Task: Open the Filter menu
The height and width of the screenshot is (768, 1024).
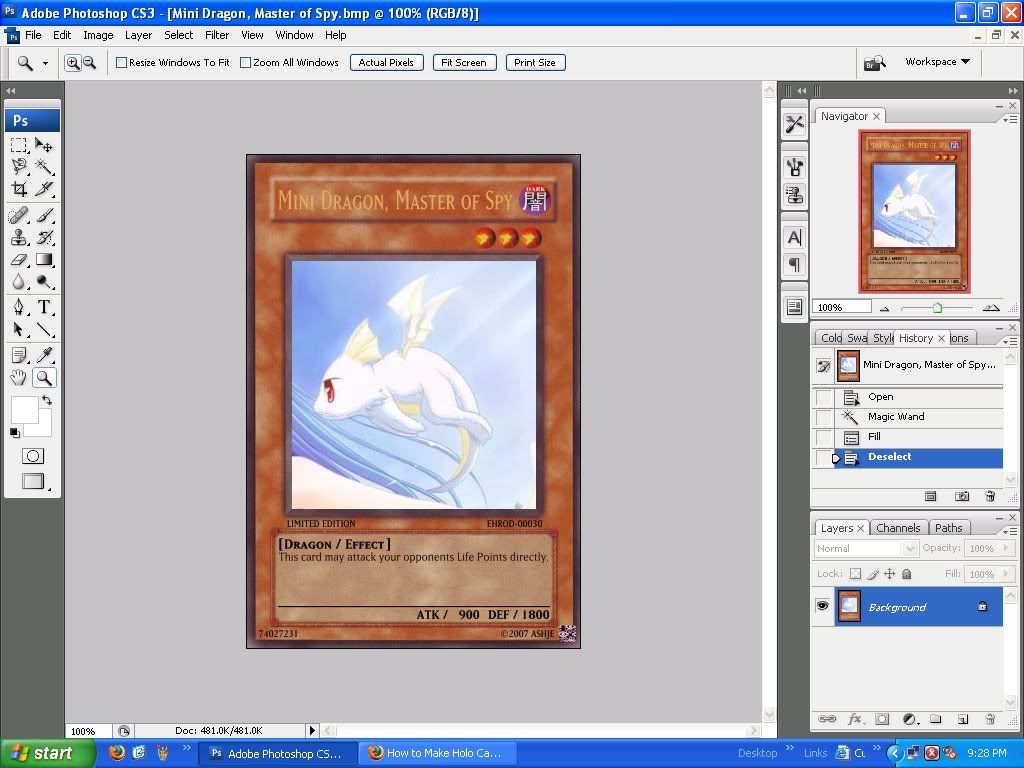Action: (x=217, y=35)
